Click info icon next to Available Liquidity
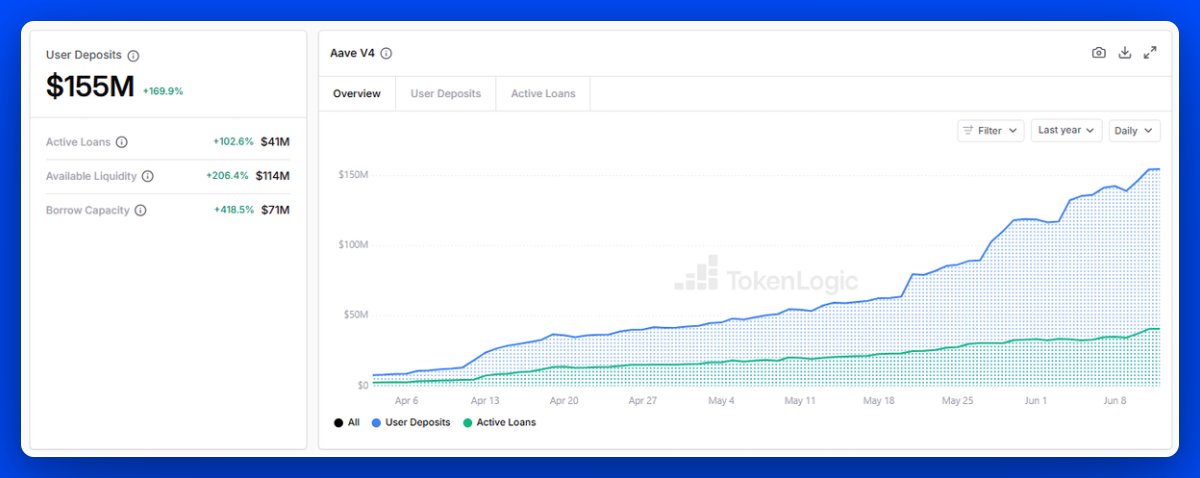The width and height of the screenshot is (1200, 478). tap(147, 176)
